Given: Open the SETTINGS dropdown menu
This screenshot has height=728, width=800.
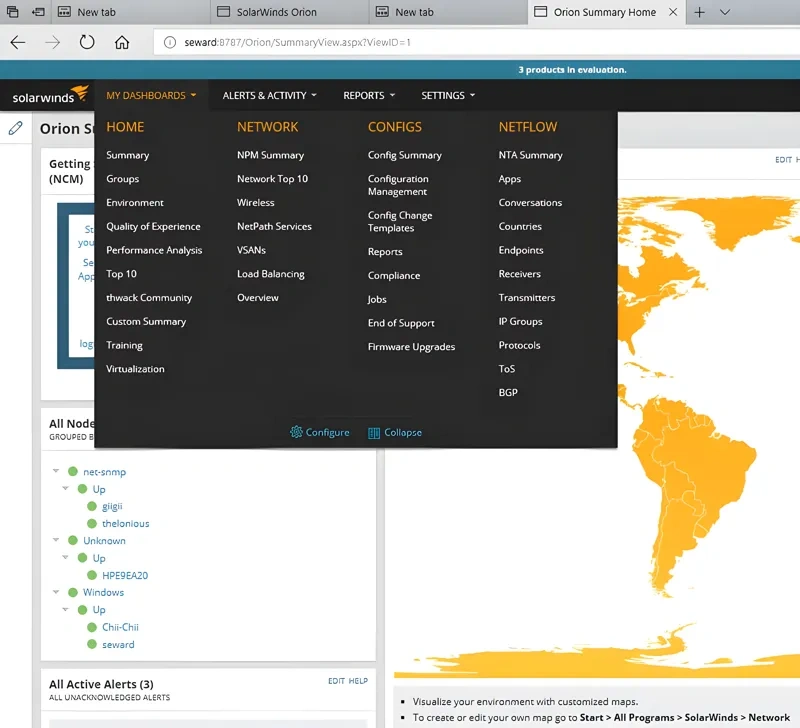Looking at the screenshot, I should (x=447, y=95).
